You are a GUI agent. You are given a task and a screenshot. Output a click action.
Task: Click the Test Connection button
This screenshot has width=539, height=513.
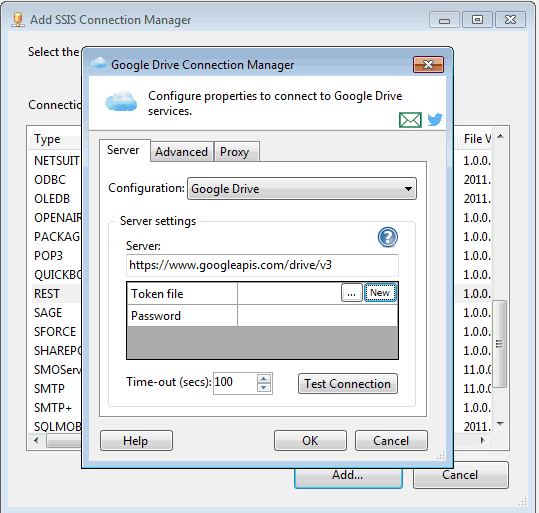[348, 384]
